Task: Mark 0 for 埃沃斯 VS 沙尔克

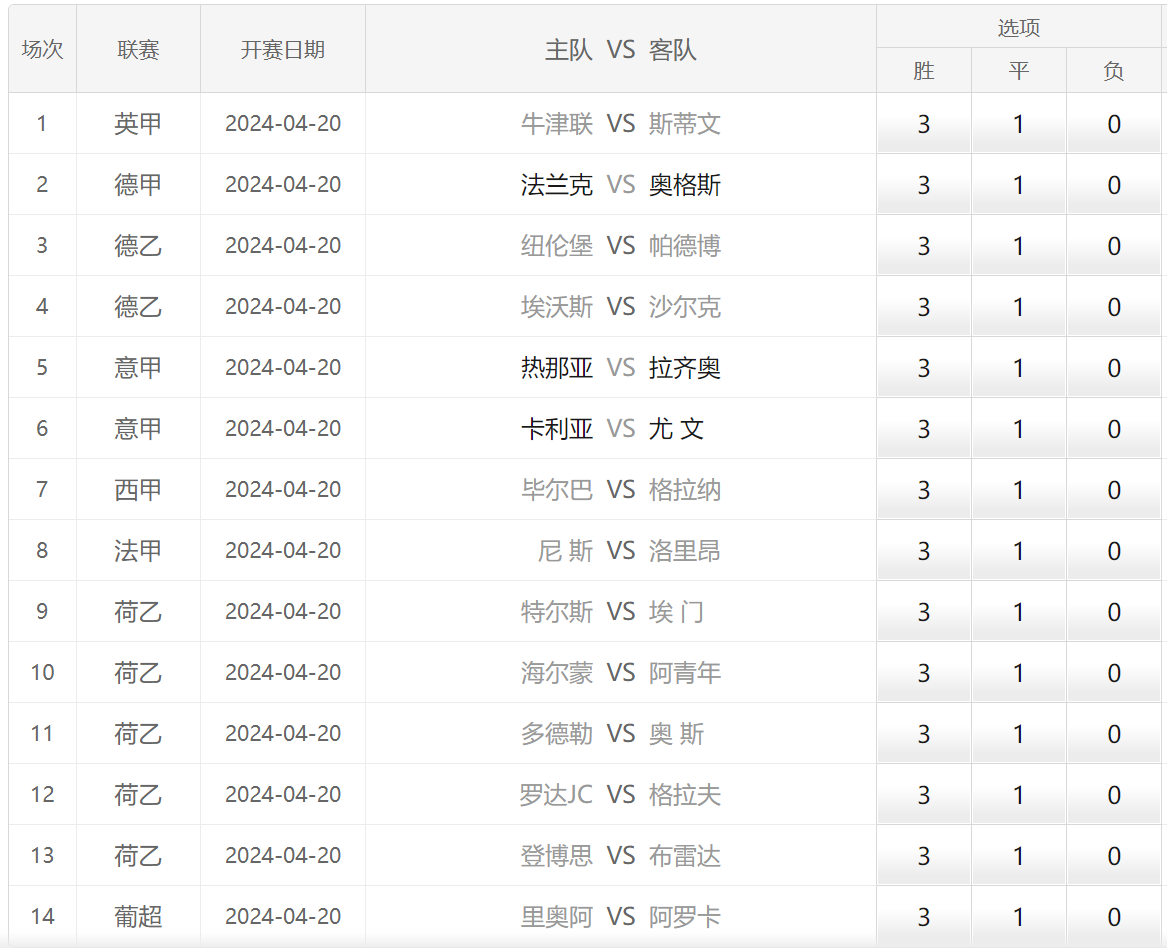Action: pos(1114,307)
